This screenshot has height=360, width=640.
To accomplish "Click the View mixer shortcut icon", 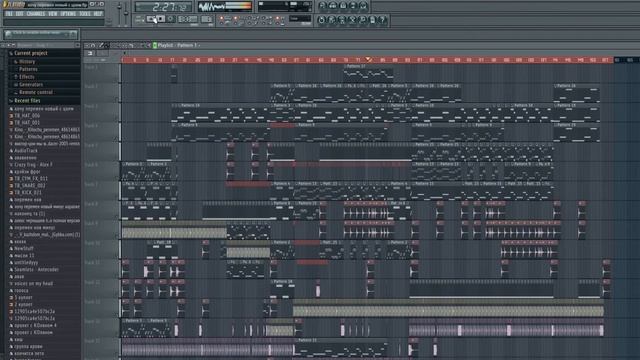I will click(x=363, y=6).
